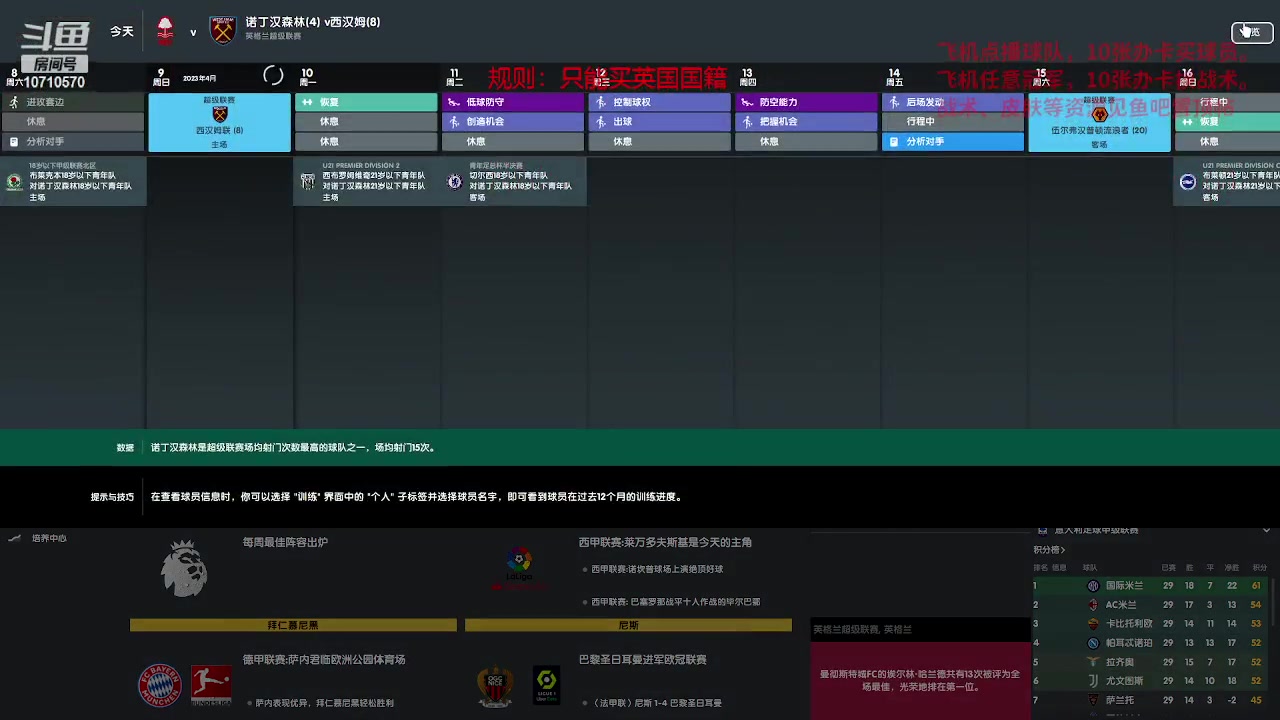Select Wednesday 12 控制球权 session
The height and width of the screenshot is (720, 1280).
(x=659, y=102)
